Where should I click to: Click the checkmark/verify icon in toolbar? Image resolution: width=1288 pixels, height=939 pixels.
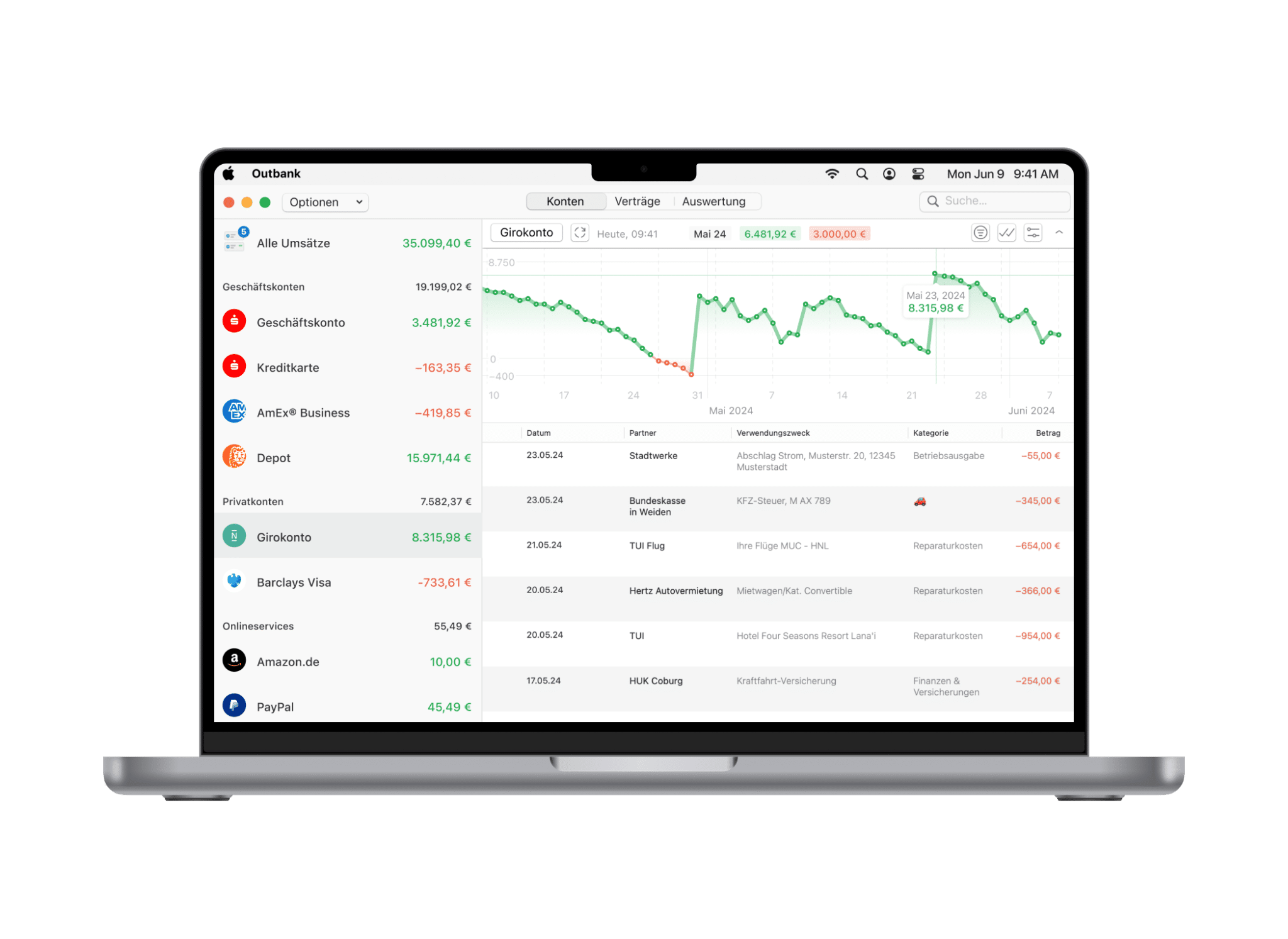1006,234
